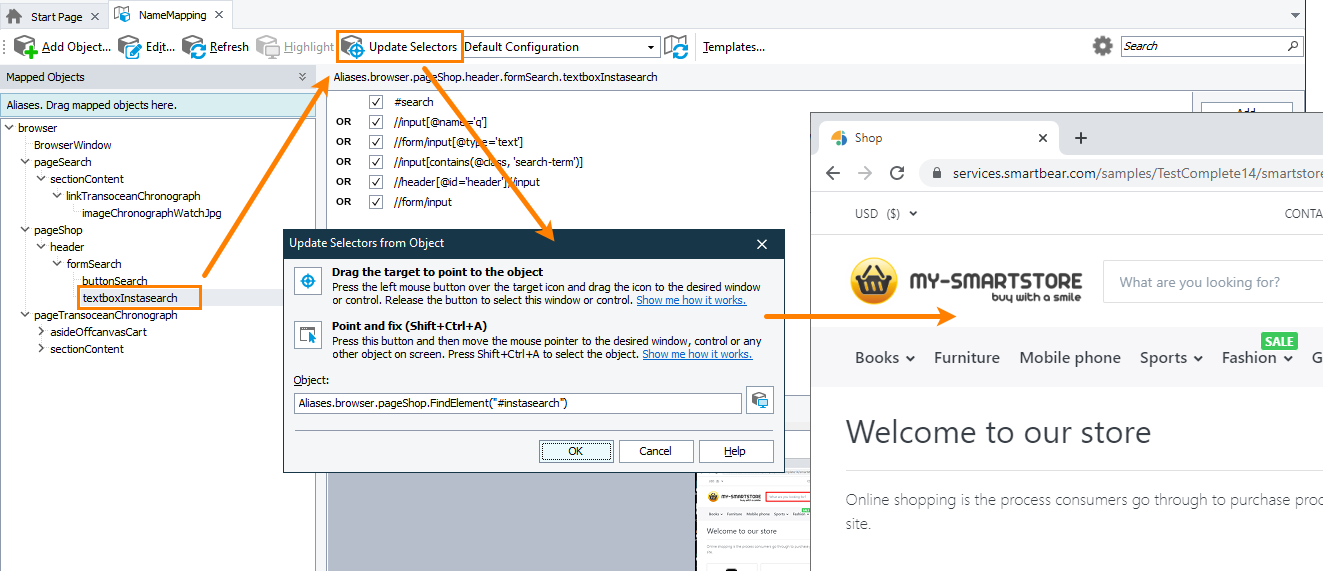Toggle the //input[@name='q'] checkbox
The image size is (1323, 571).
(376, 122)
